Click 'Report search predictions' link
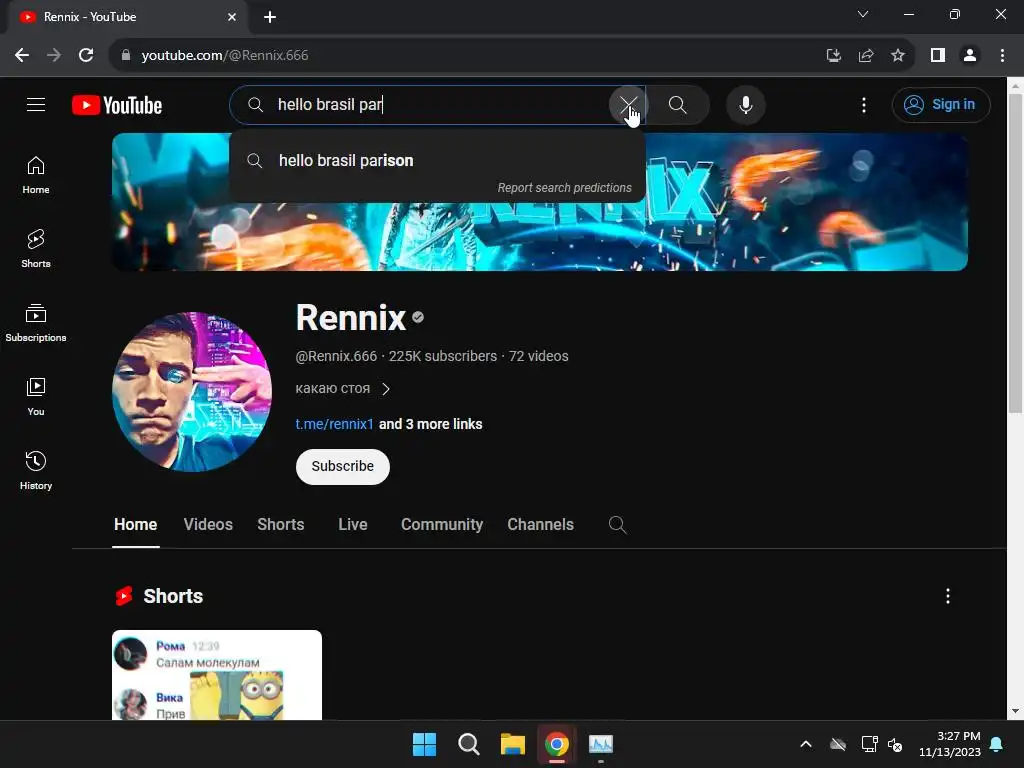 coord(564,188)
